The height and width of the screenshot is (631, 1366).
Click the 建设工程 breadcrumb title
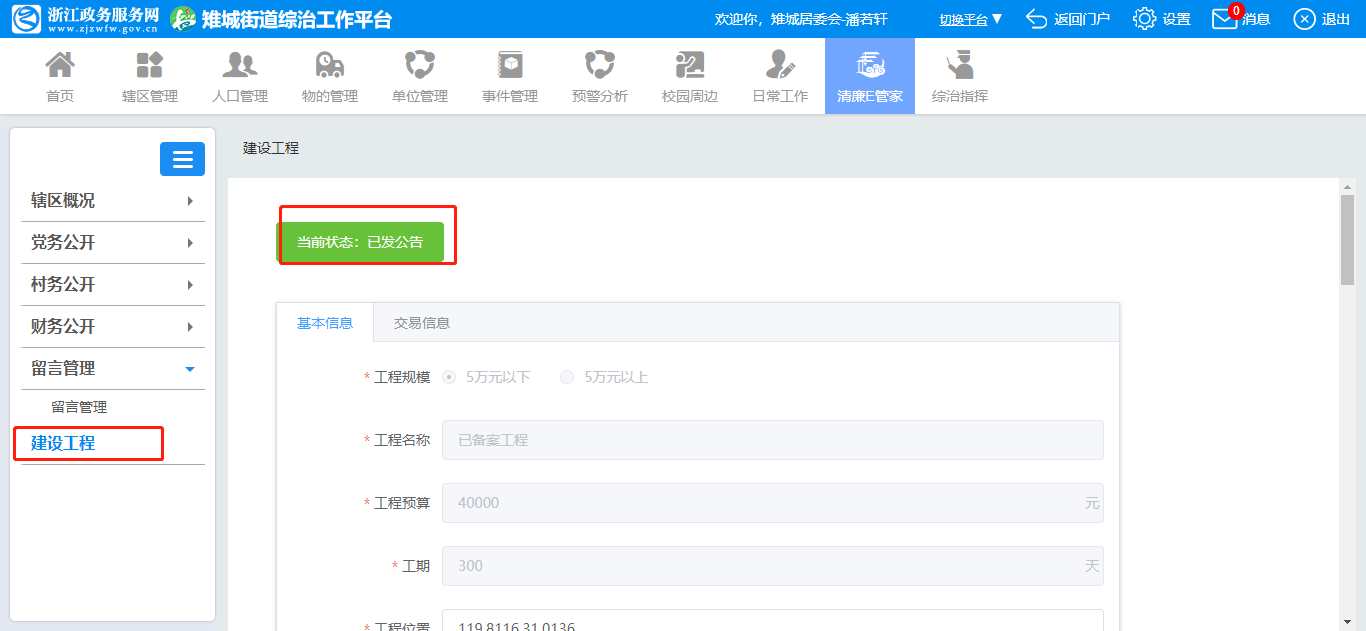271,148
